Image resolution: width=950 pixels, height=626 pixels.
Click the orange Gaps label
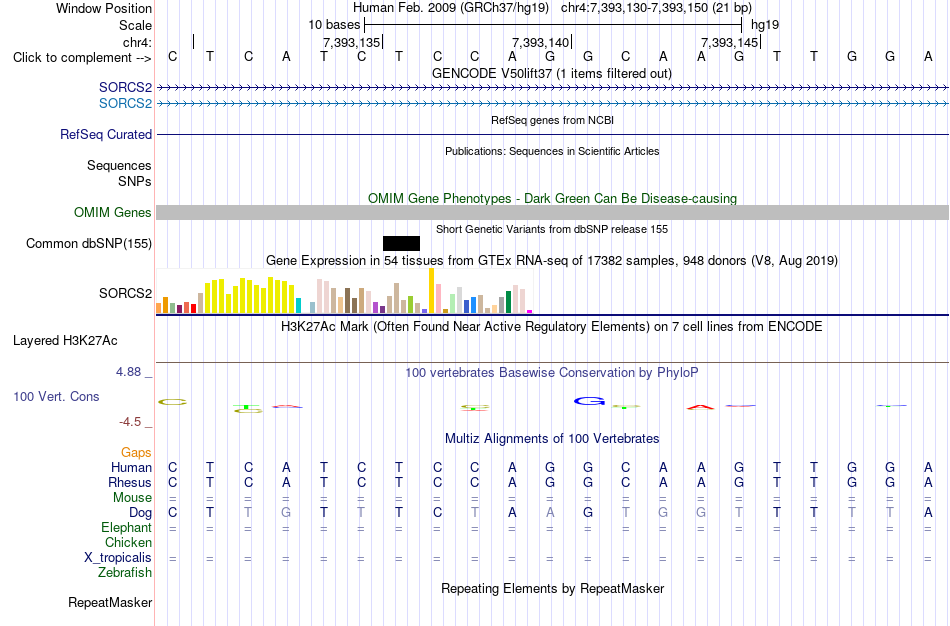(x=136, y=453)
